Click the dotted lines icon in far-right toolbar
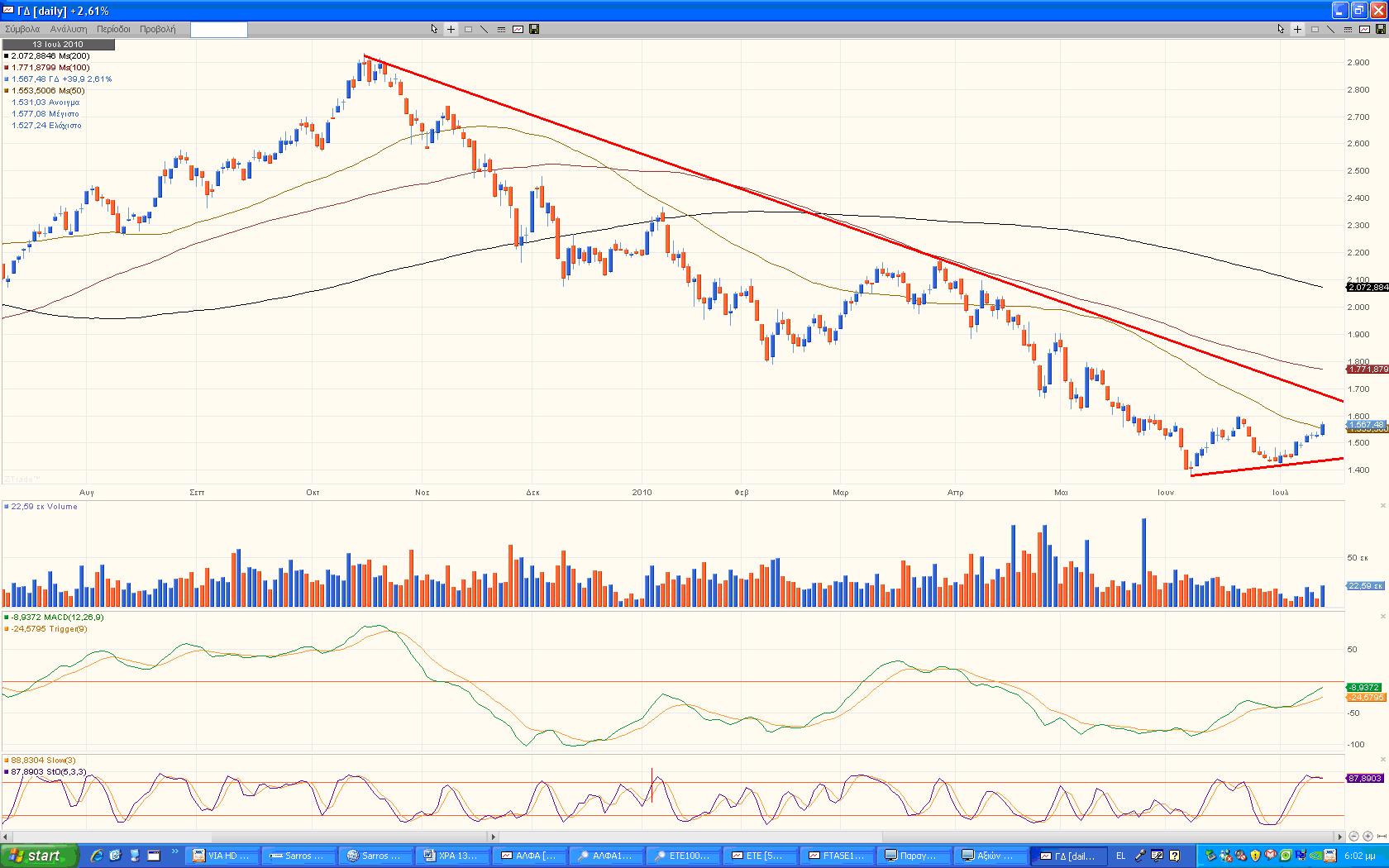 tap(1348, 29)
